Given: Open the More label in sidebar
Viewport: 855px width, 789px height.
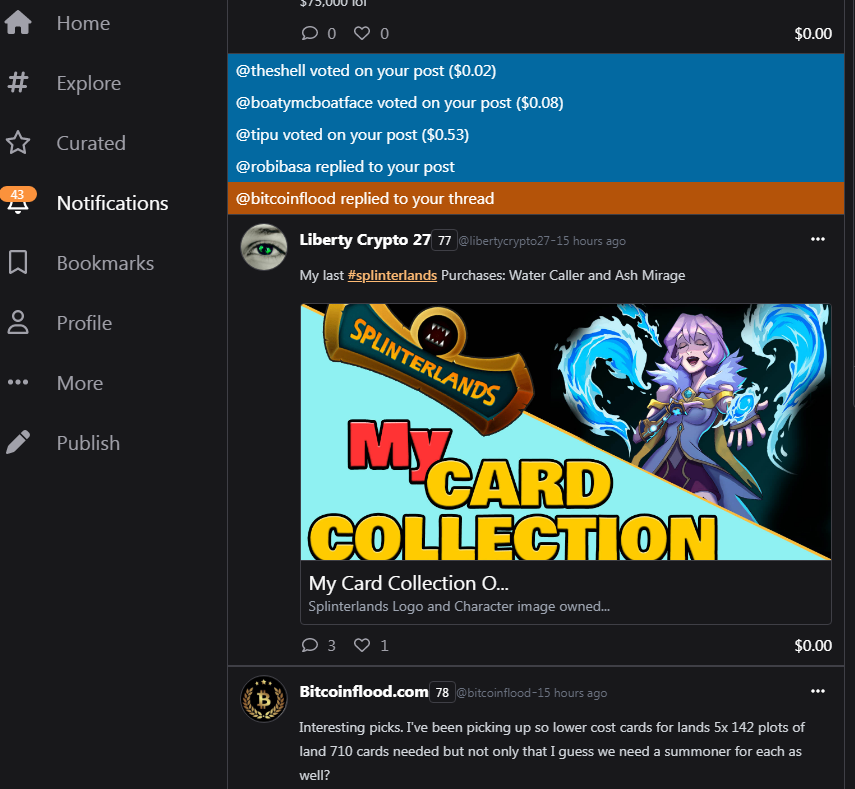Looking at the screenshot, I should [80, 383].
